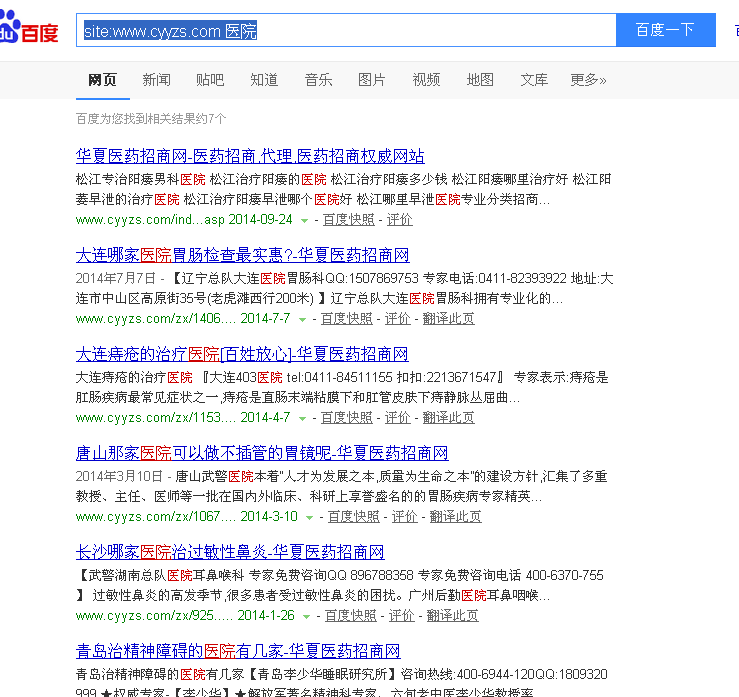Click the text 百度为您找到相关结果约7个
This screenshot has height=697, width=739.
[x=151, y=119]
